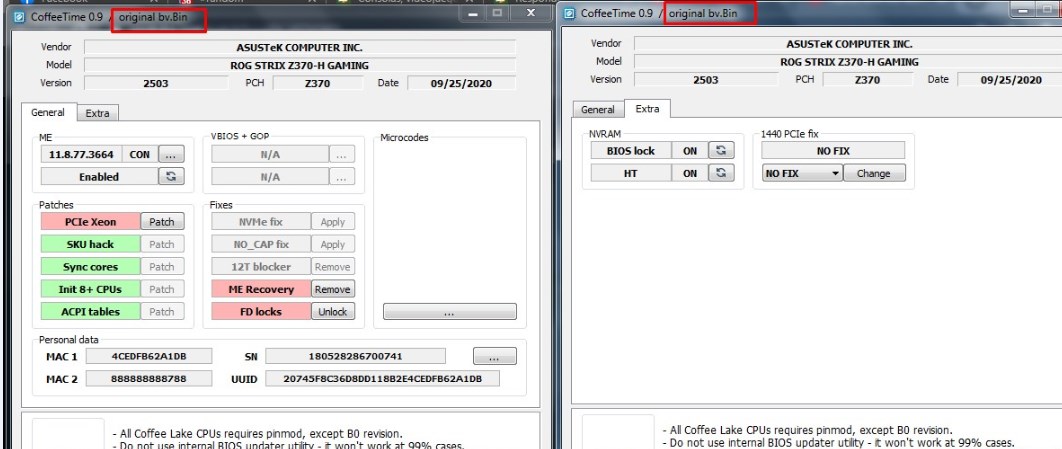
Task: Click NO_CAP fix label
Action: 261,244
